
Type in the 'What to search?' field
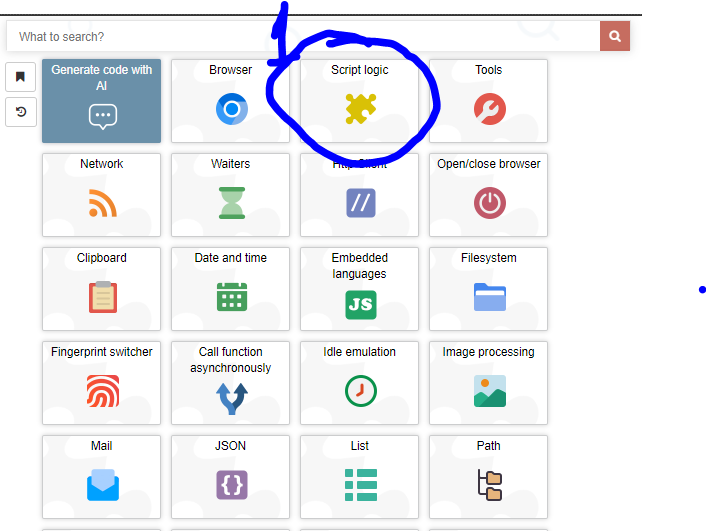300,37
